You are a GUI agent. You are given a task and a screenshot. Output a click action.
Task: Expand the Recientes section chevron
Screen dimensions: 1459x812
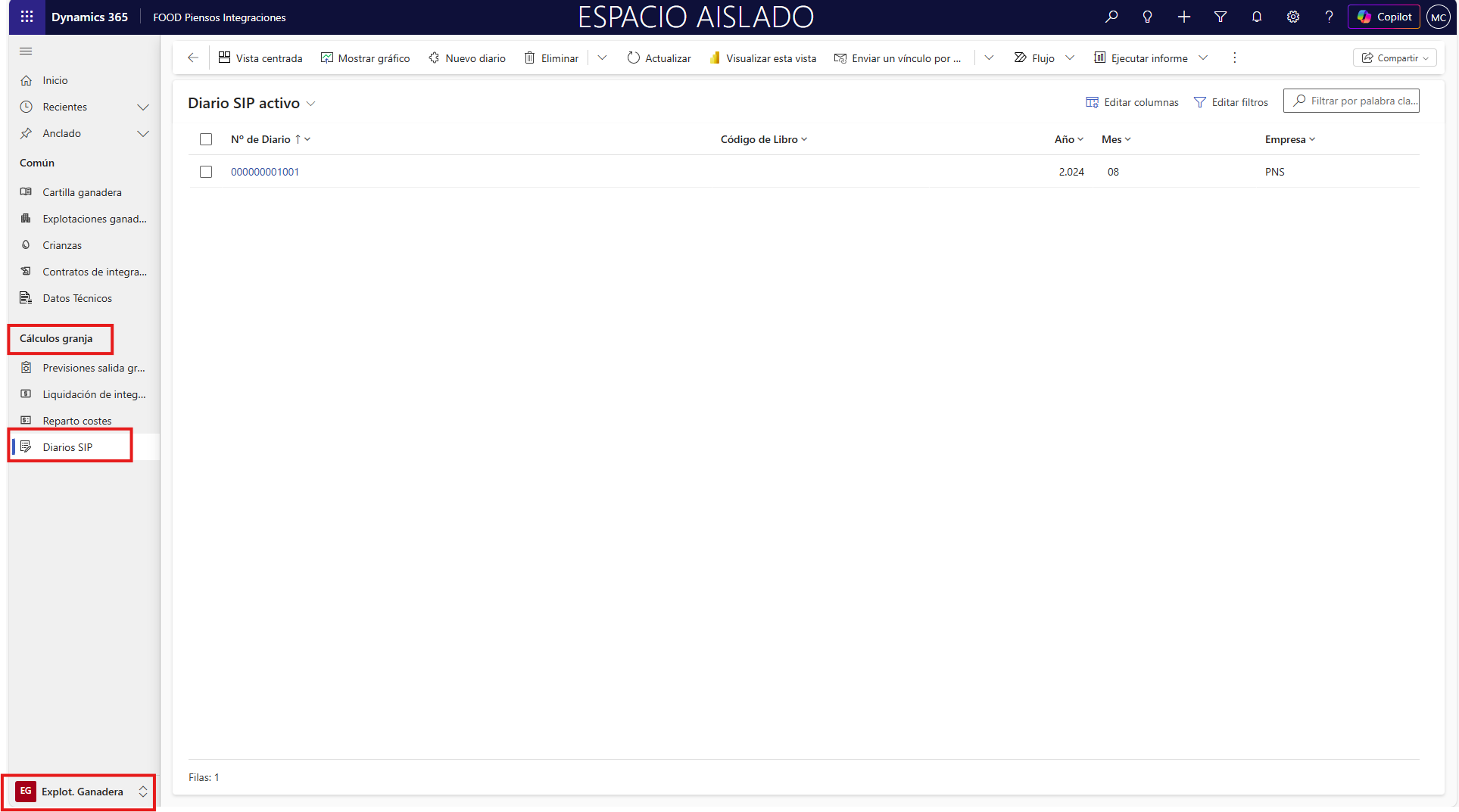[142, 107]
